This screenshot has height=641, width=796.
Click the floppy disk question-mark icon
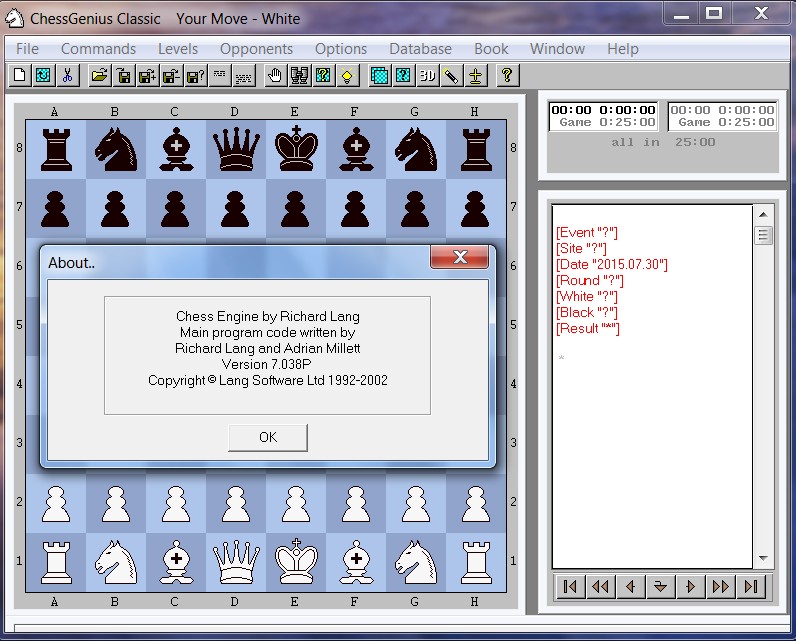click(195, 76)
